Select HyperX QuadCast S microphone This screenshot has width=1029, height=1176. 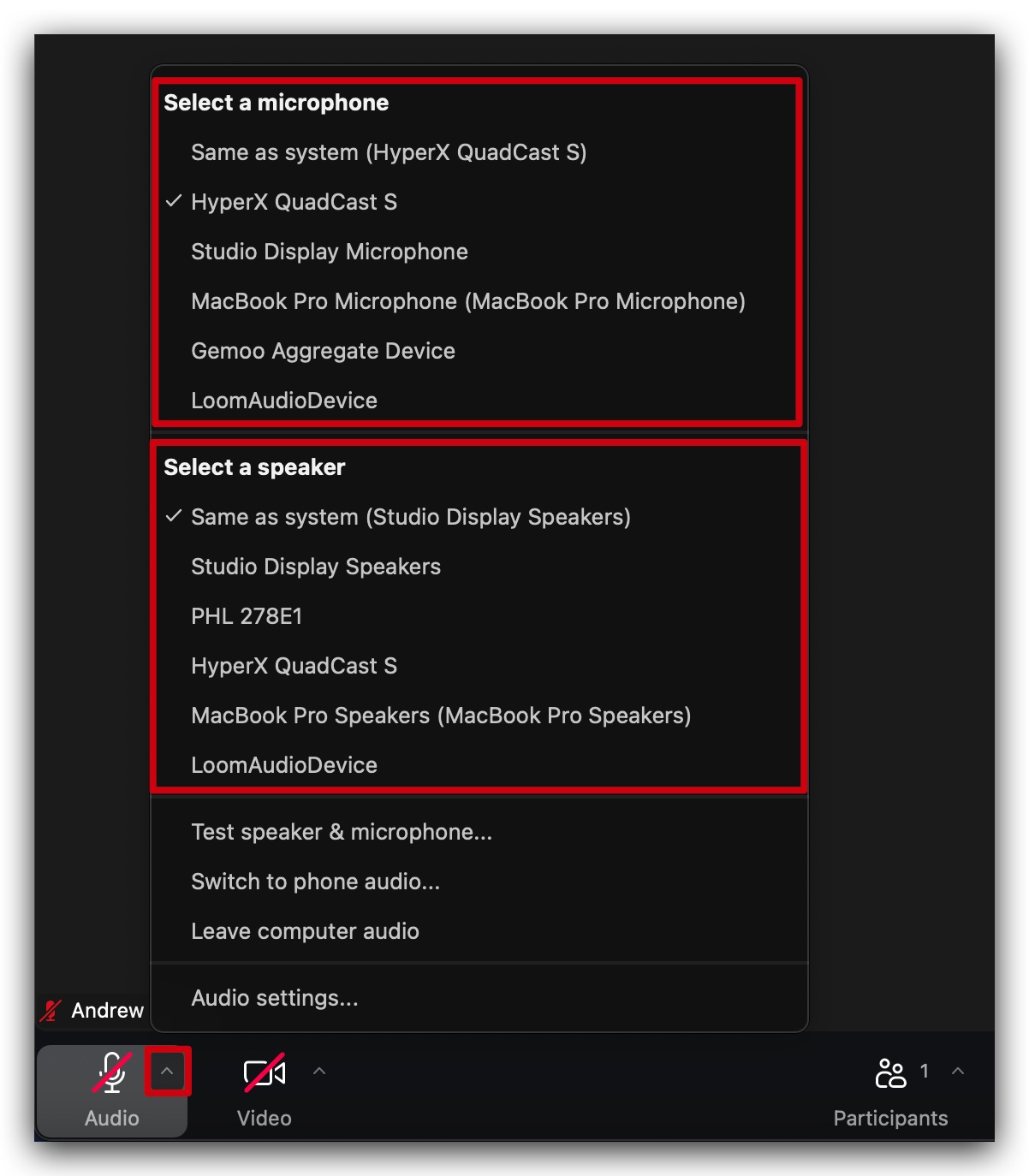[294, 202]
